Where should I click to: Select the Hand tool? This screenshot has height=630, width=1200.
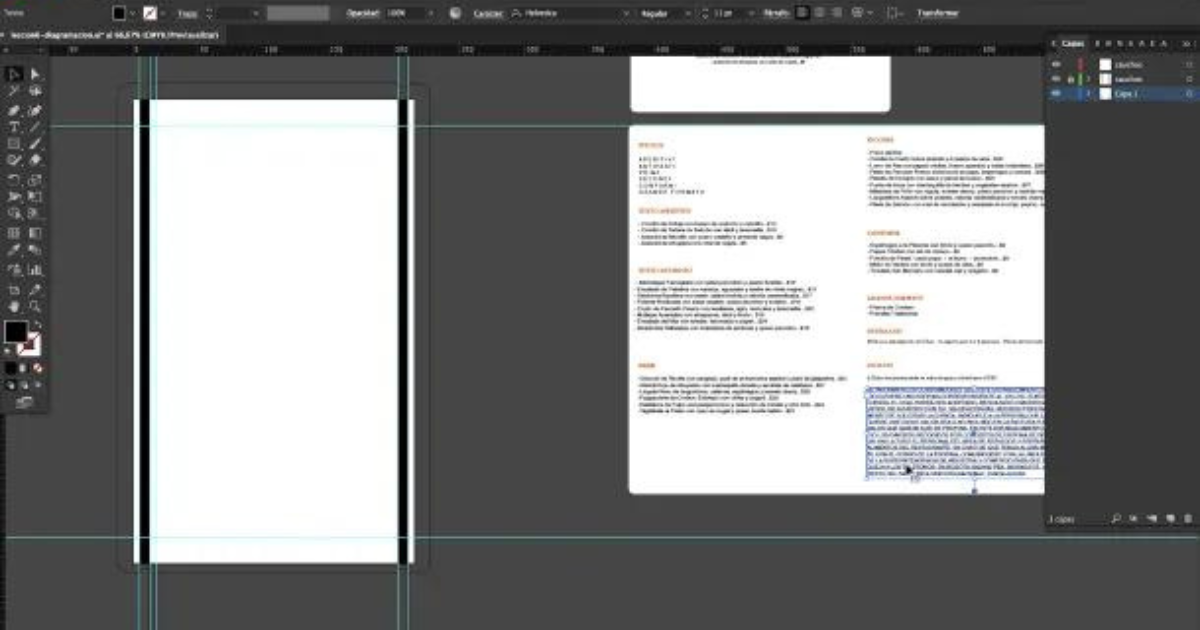click(x=14, y=306)
